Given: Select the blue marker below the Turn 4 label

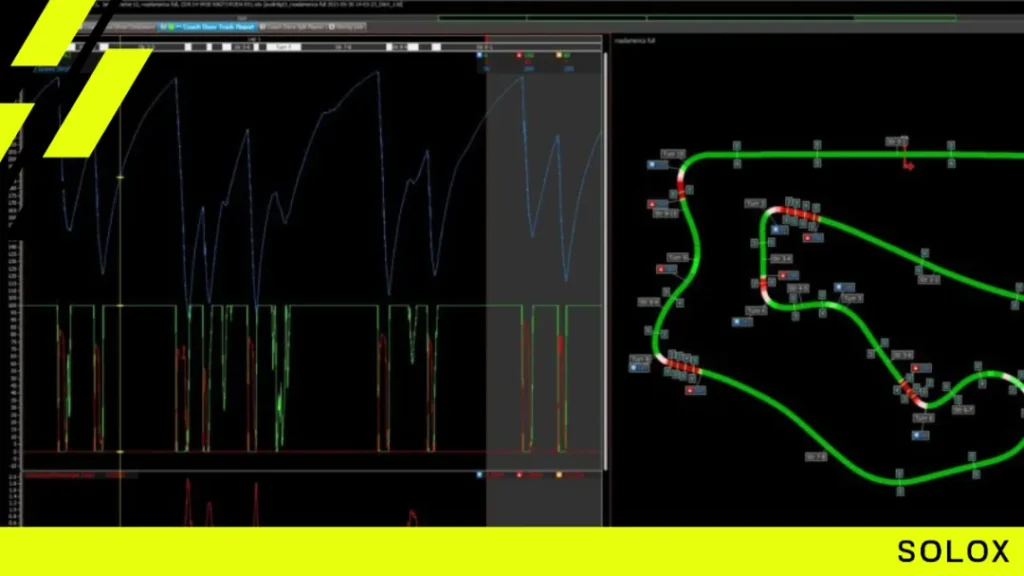Looking at the screenshot, I should click(742, 322).
